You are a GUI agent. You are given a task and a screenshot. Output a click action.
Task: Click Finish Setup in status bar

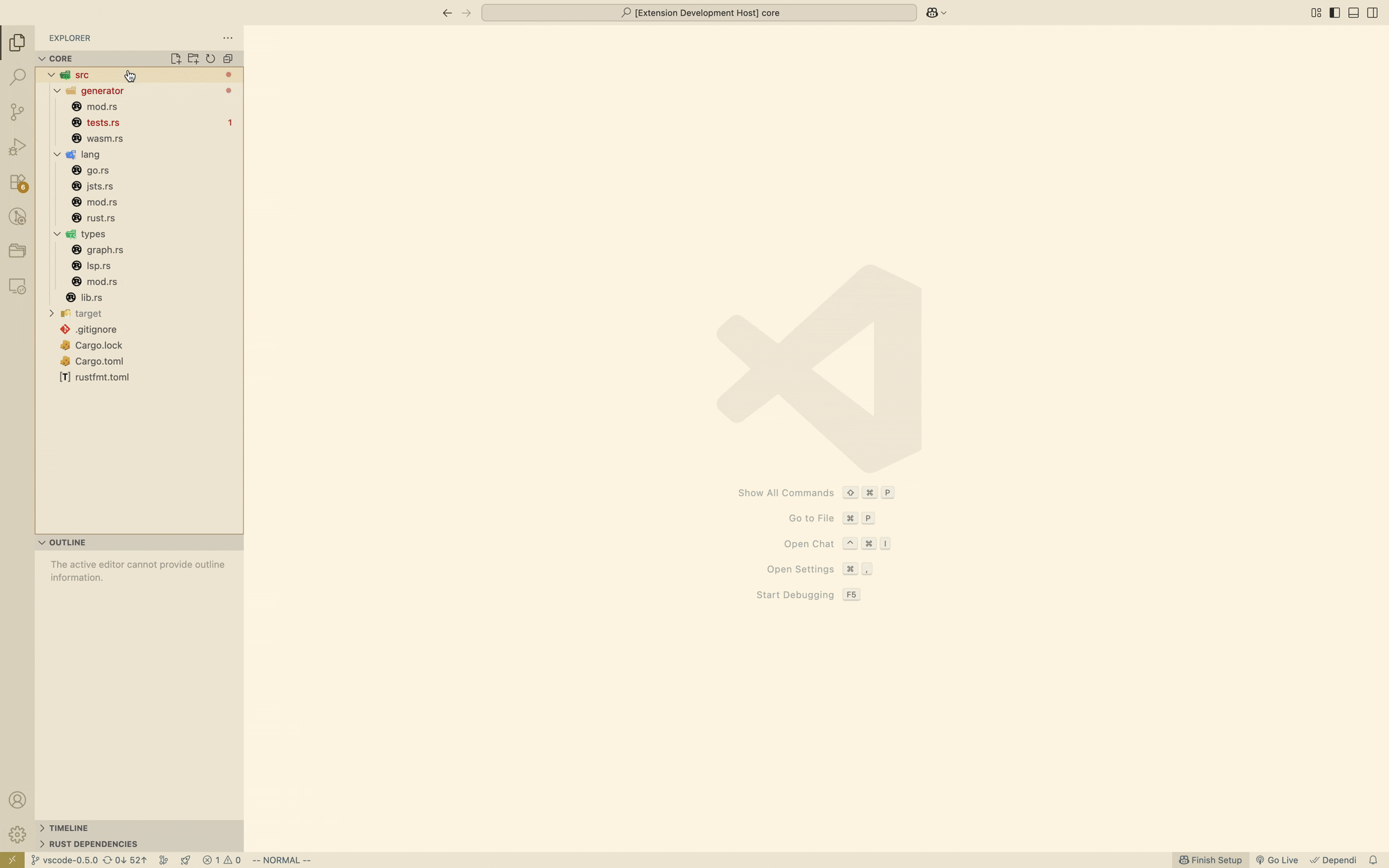point(1210,860)
